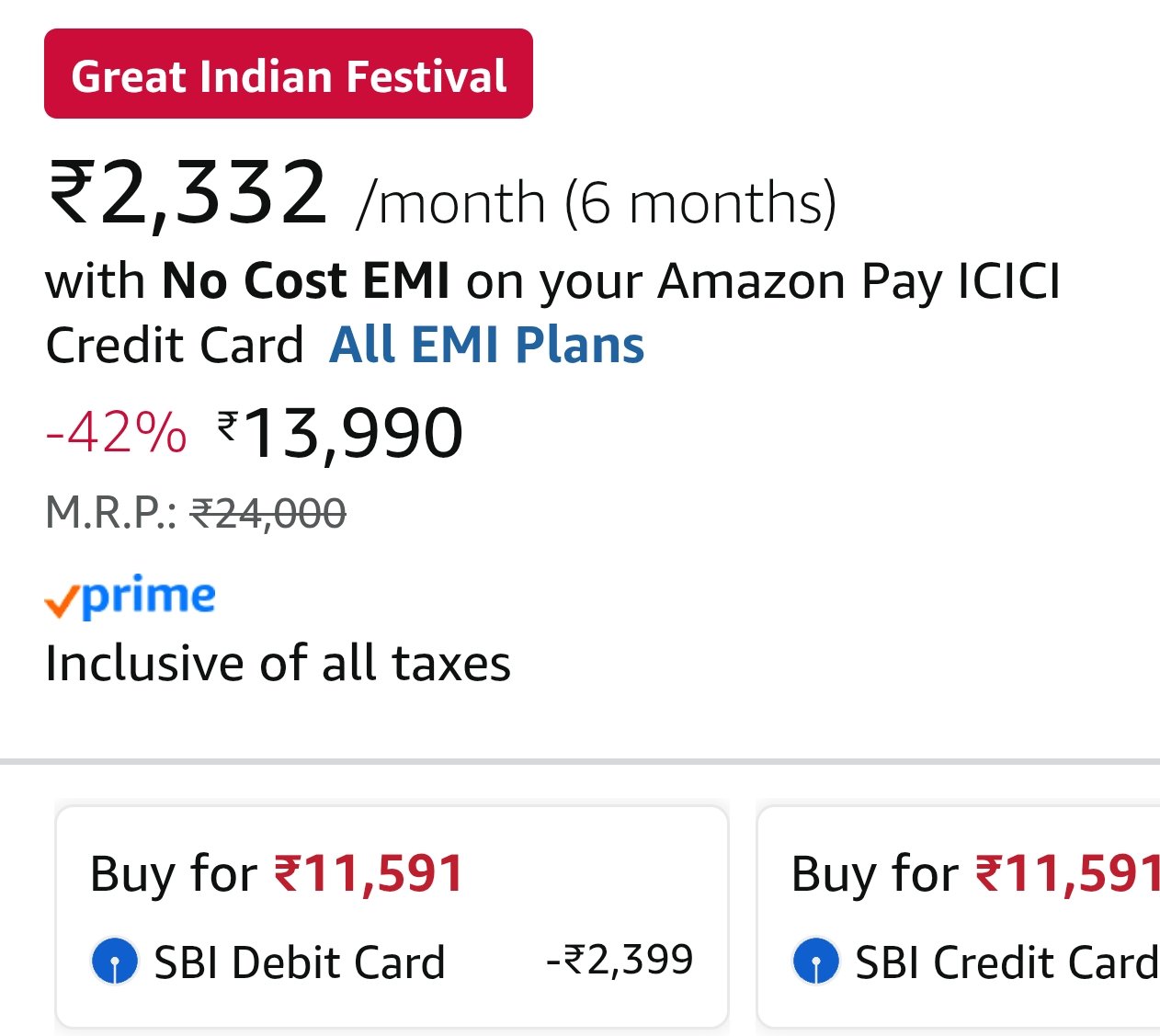The image size is (1160, 1036).
Task: Tap the /month (6 months) tenure text
Action: pyautogui.click(x=597, y=203)
